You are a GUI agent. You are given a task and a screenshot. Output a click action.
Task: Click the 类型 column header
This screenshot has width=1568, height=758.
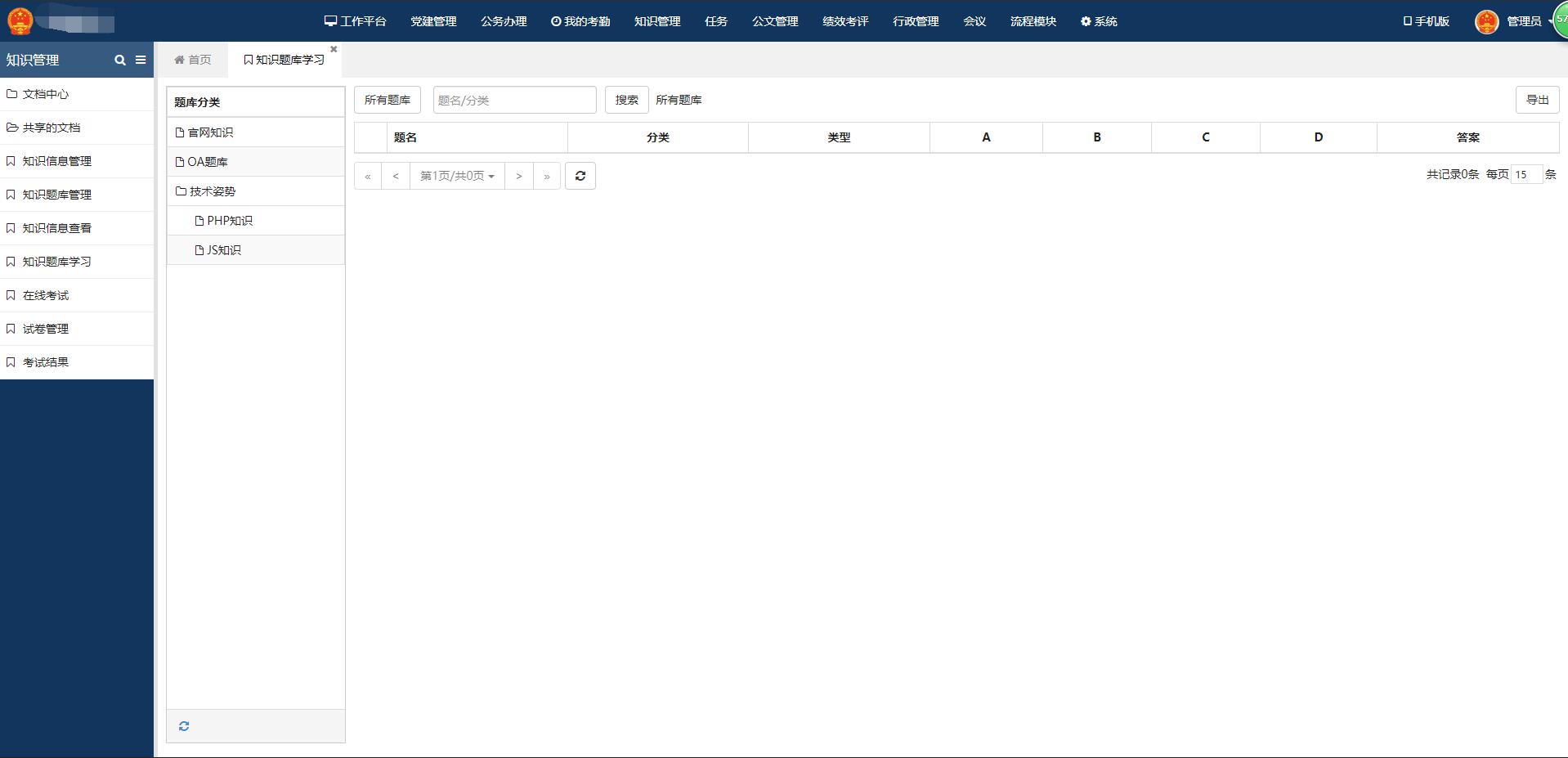click(x=839, y=137)
